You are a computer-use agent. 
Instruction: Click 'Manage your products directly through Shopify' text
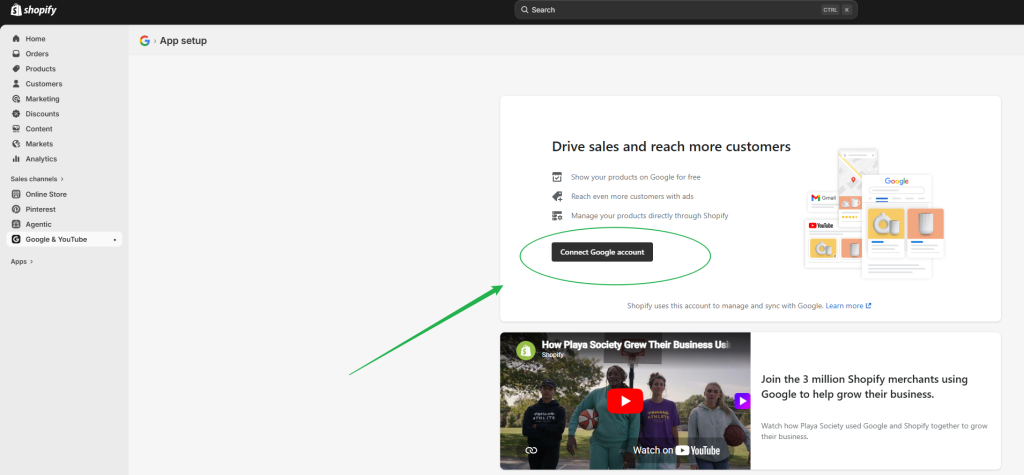[649, 216]
